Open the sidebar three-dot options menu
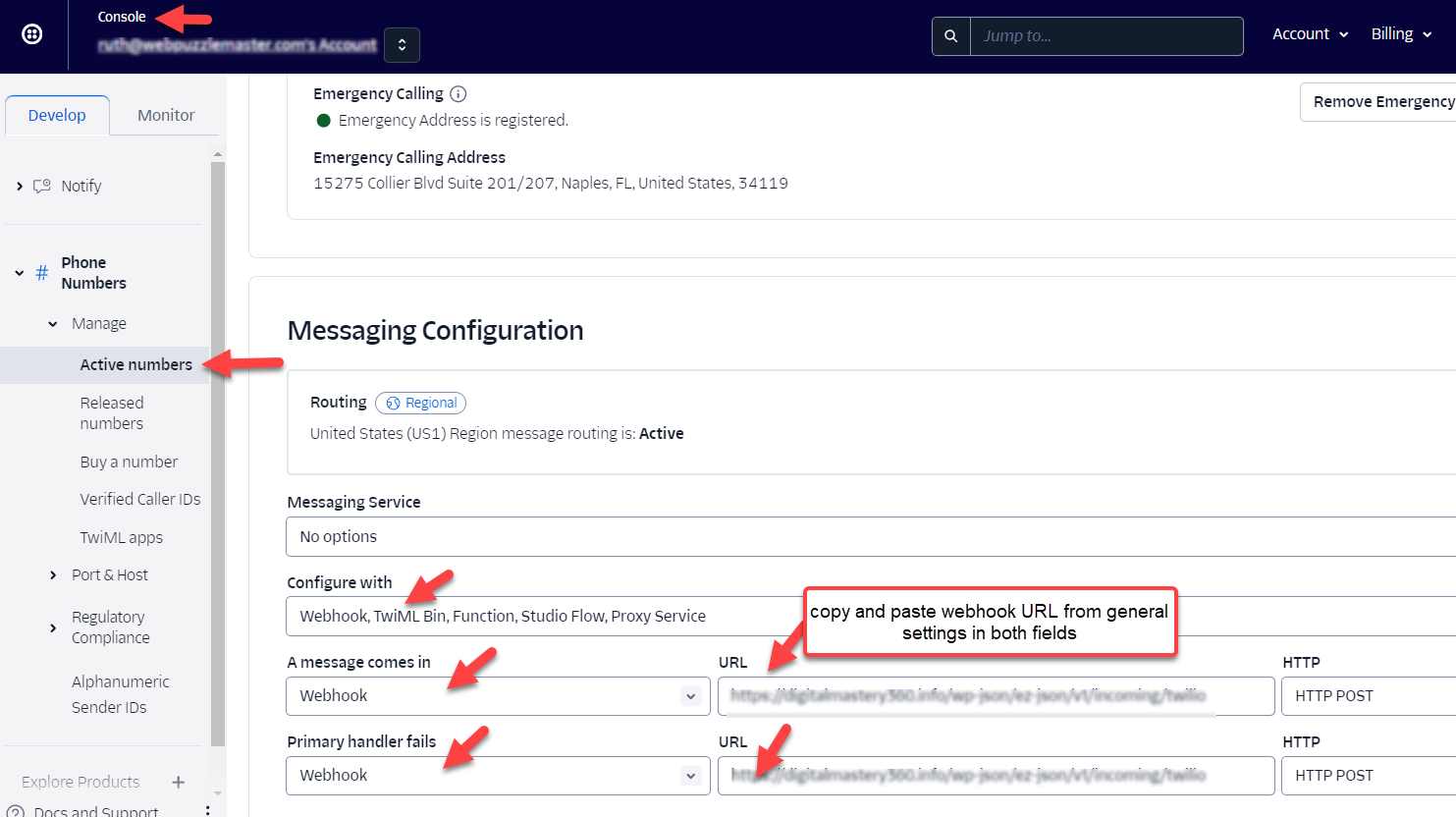Viewport: 1456px width, 817px height. pos(207,811)
